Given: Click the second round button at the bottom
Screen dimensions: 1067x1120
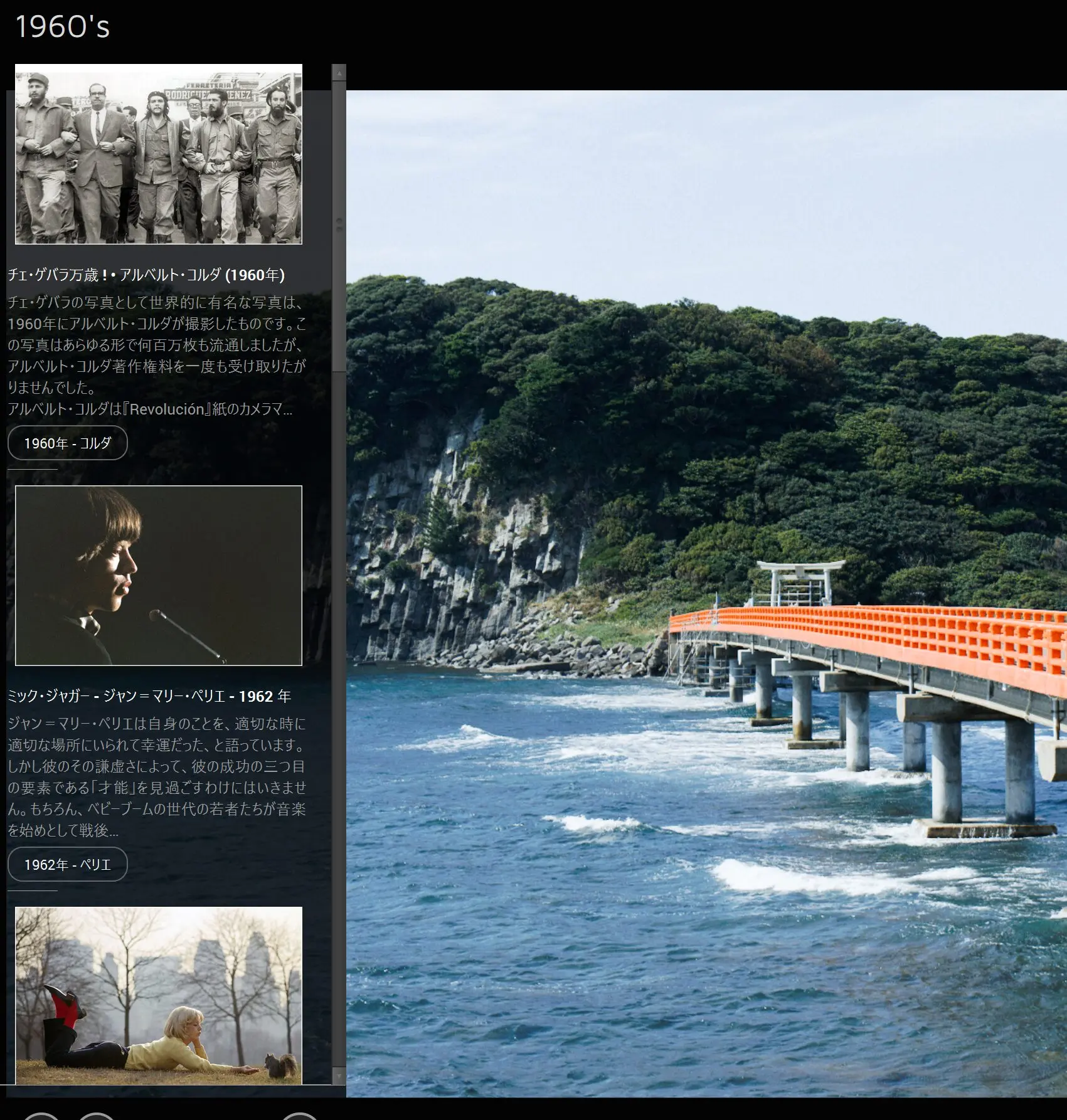Looking at the screenshot, I should click(x=96, y=1116).
